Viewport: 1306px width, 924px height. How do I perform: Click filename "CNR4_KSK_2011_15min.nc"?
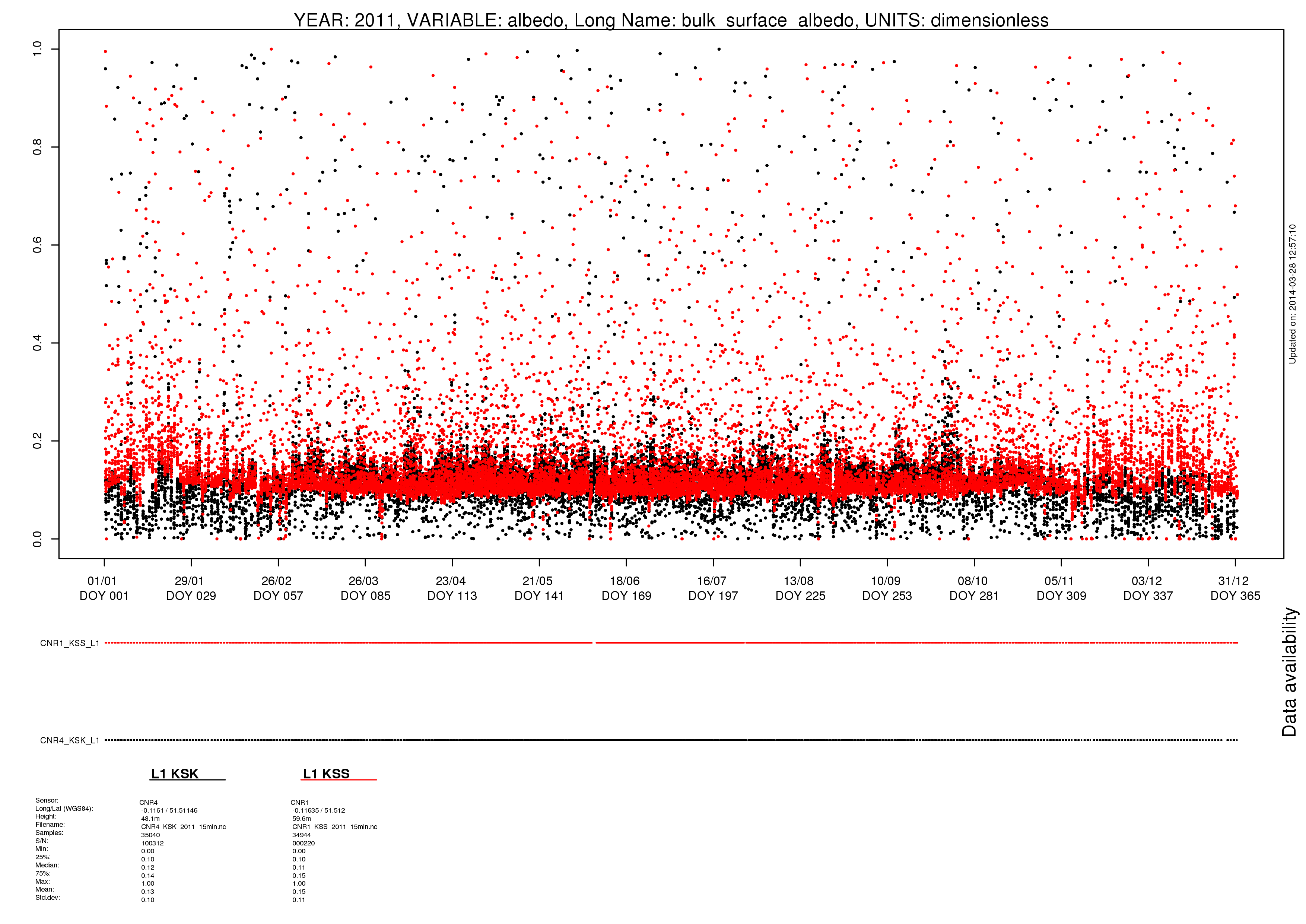tap(184, 827)
